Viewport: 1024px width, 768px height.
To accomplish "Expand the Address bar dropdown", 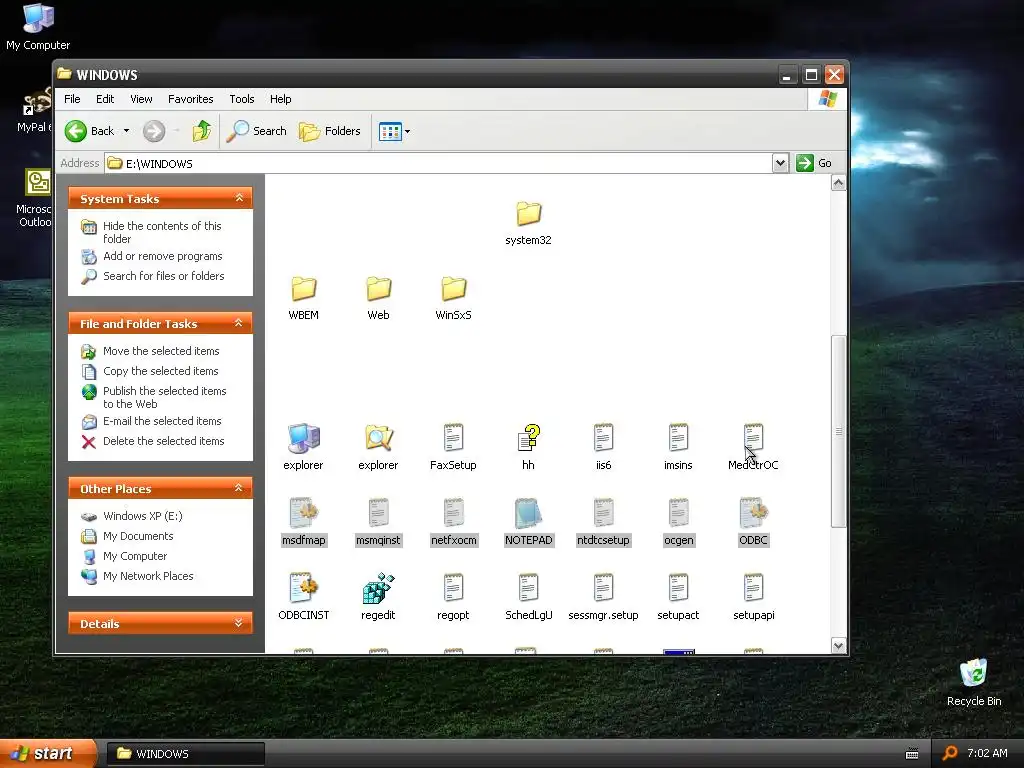I will coord(780,163).
